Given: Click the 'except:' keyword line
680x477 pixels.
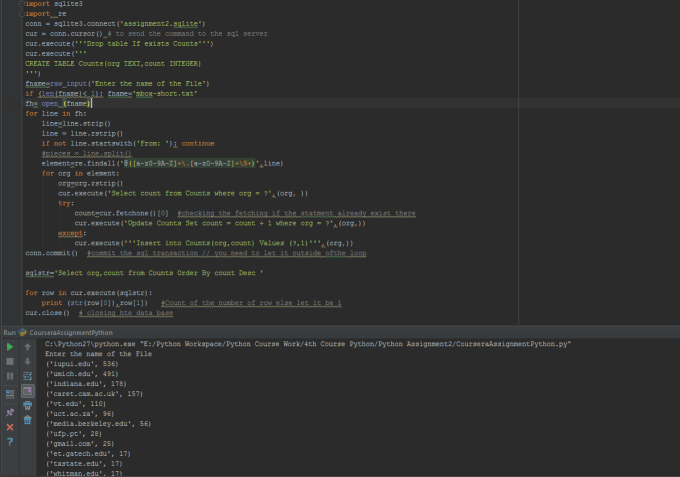Looking at the screenshot, I should tap(72, 233).
